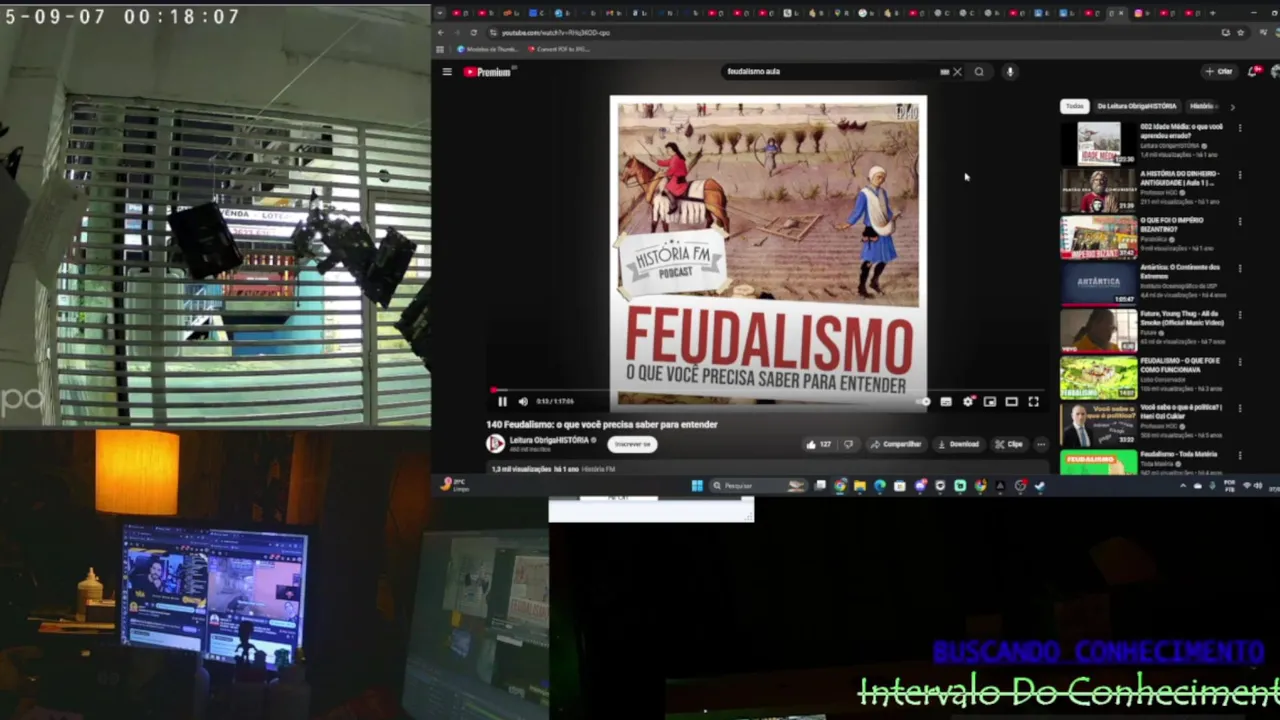The width and height of the screenshot is (1280, 720).
Task: Open Microsoft Edge from the taskbar
Action: coord(879,486)
